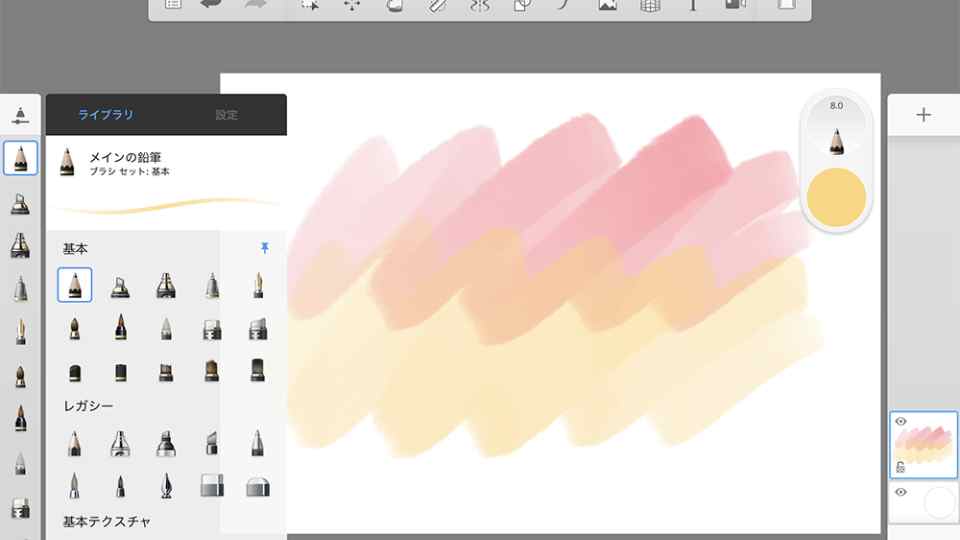Switch to the ライブラリ tab
This screenshot has width=960, height=540.
(105, 114)
